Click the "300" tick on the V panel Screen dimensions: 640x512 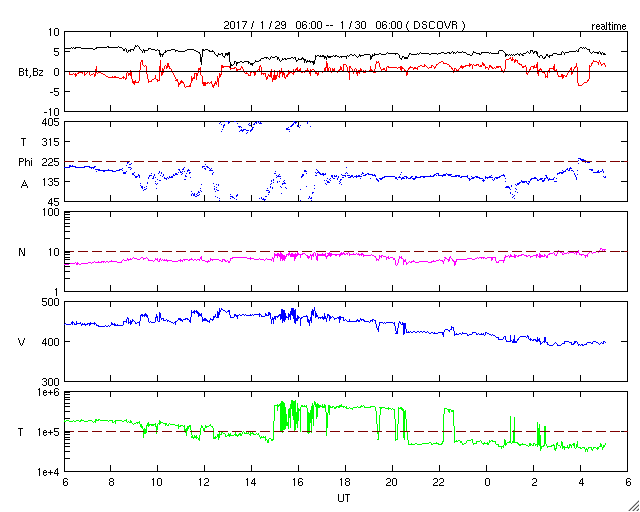(x=51, y=382)
